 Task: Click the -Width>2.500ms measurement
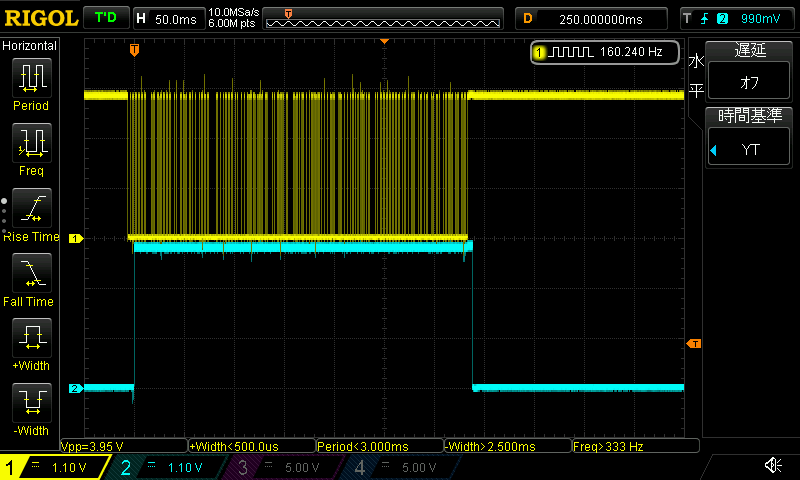point(508,446)
